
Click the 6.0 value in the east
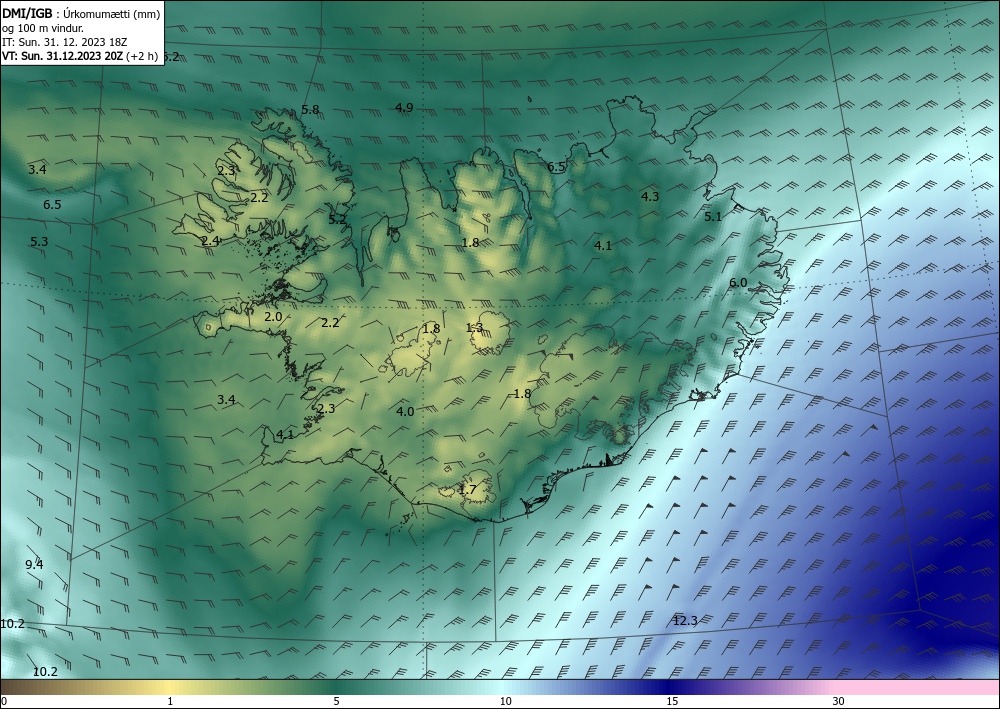point(738,283)
